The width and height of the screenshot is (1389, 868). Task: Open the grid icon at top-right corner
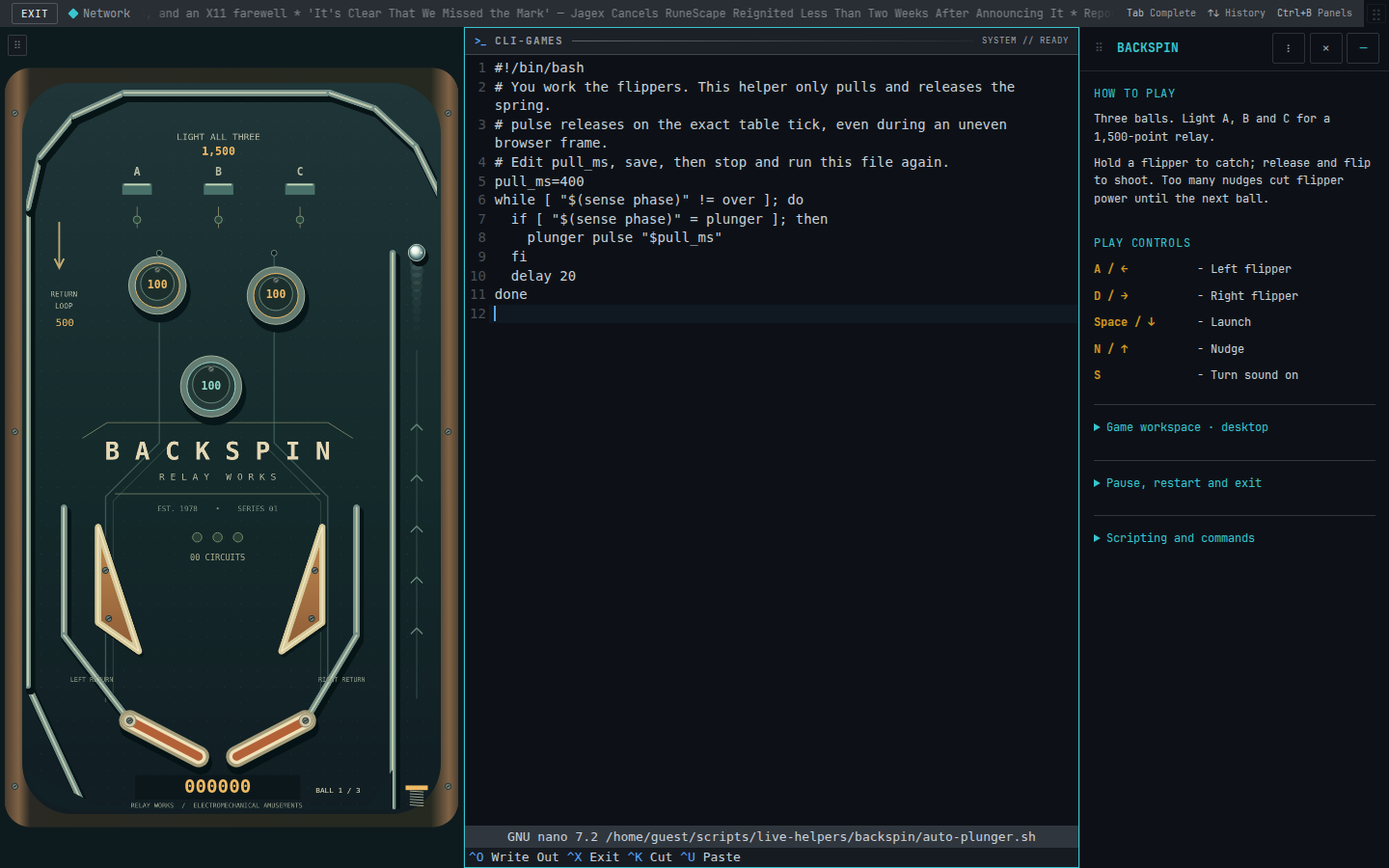(1376, 14)
